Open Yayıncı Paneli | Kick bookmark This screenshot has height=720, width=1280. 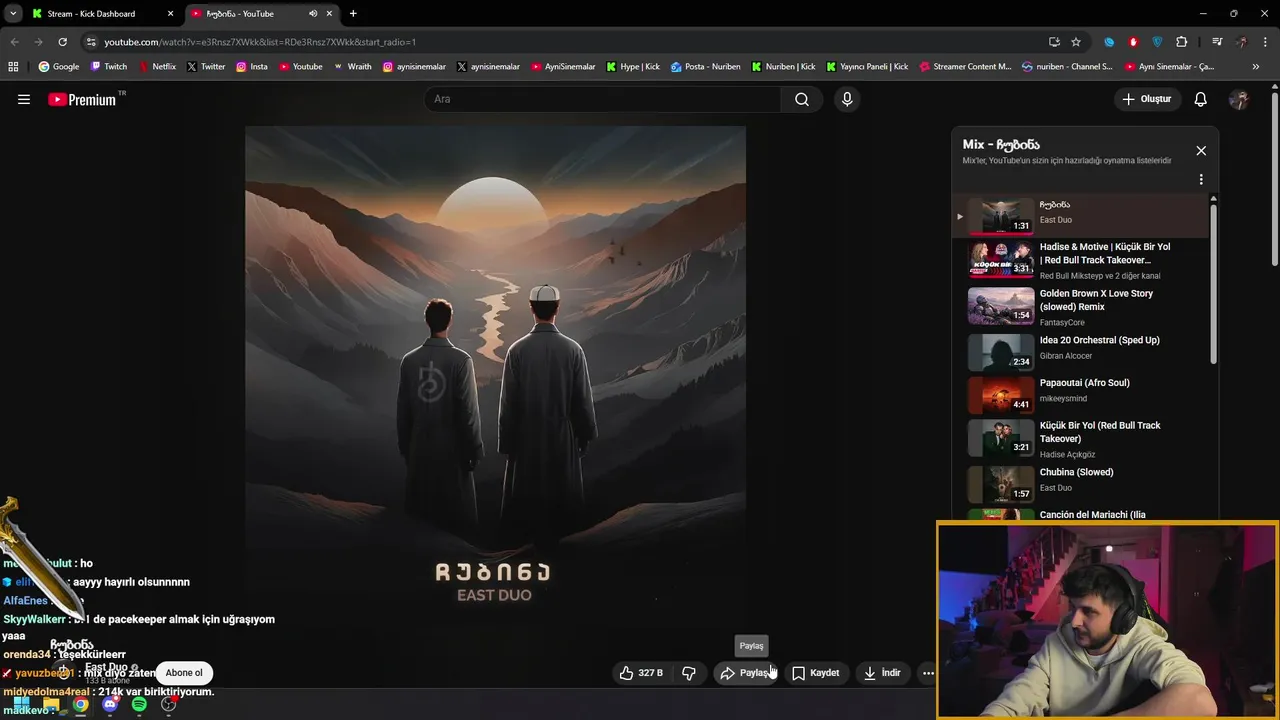(x=867, y=67)
